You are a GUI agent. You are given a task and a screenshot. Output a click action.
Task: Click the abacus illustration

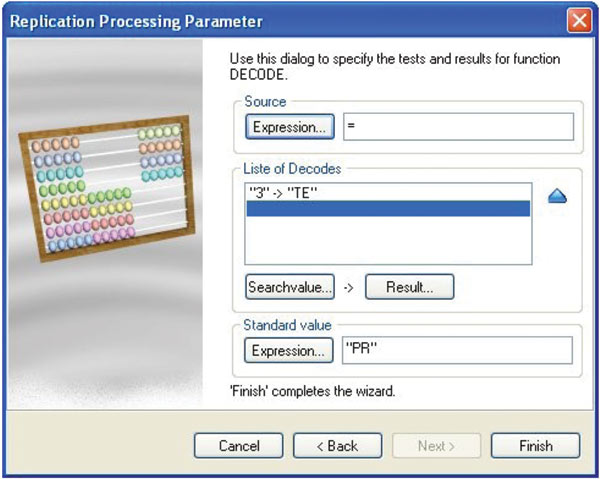[x=107, y=188]
